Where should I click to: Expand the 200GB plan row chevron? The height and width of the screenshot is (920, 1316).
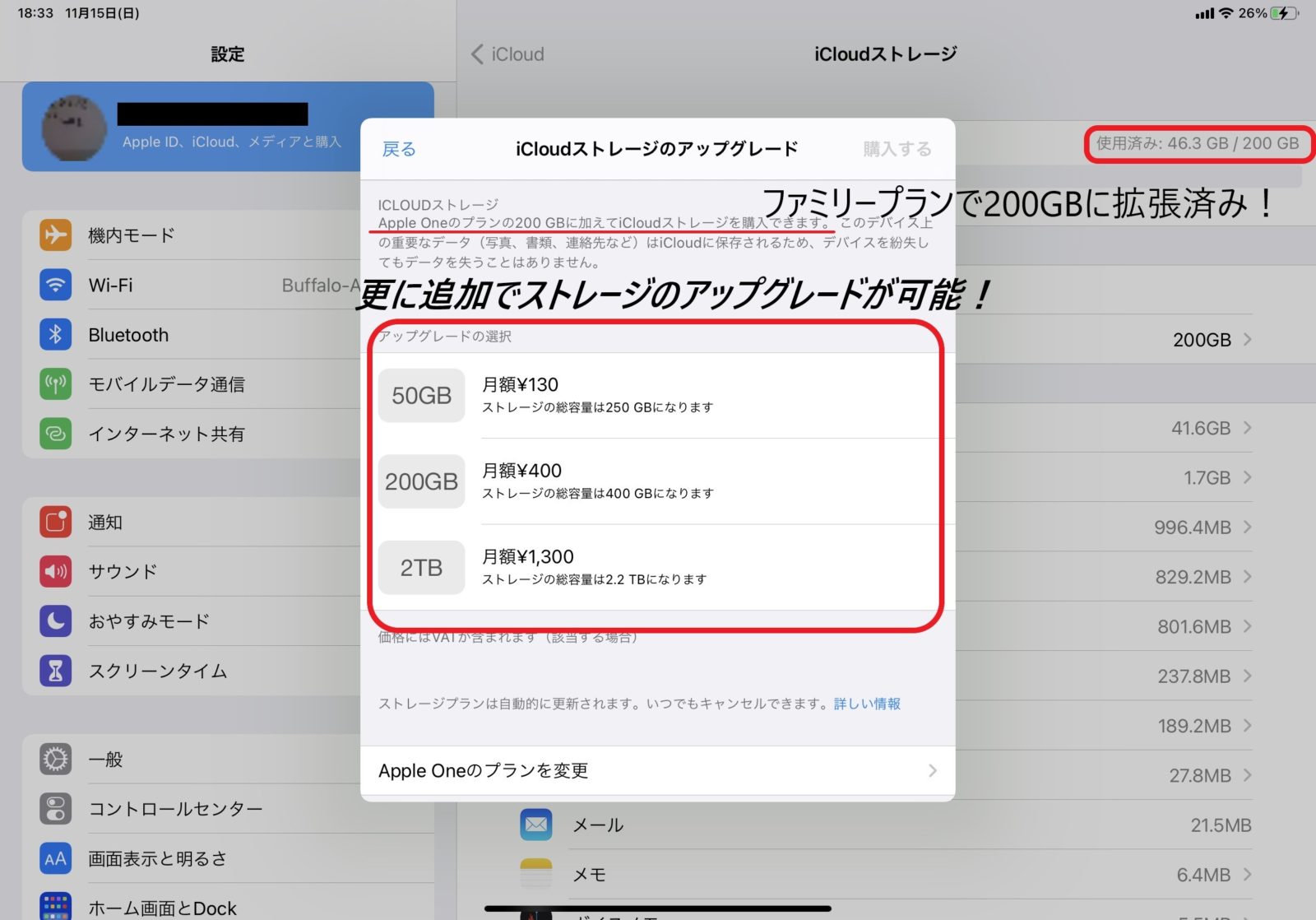click(x=1247, y=339)
